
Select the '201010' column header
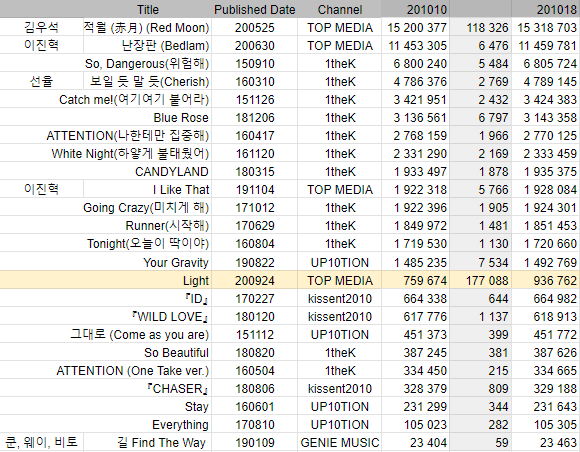[x=426, y=10]
